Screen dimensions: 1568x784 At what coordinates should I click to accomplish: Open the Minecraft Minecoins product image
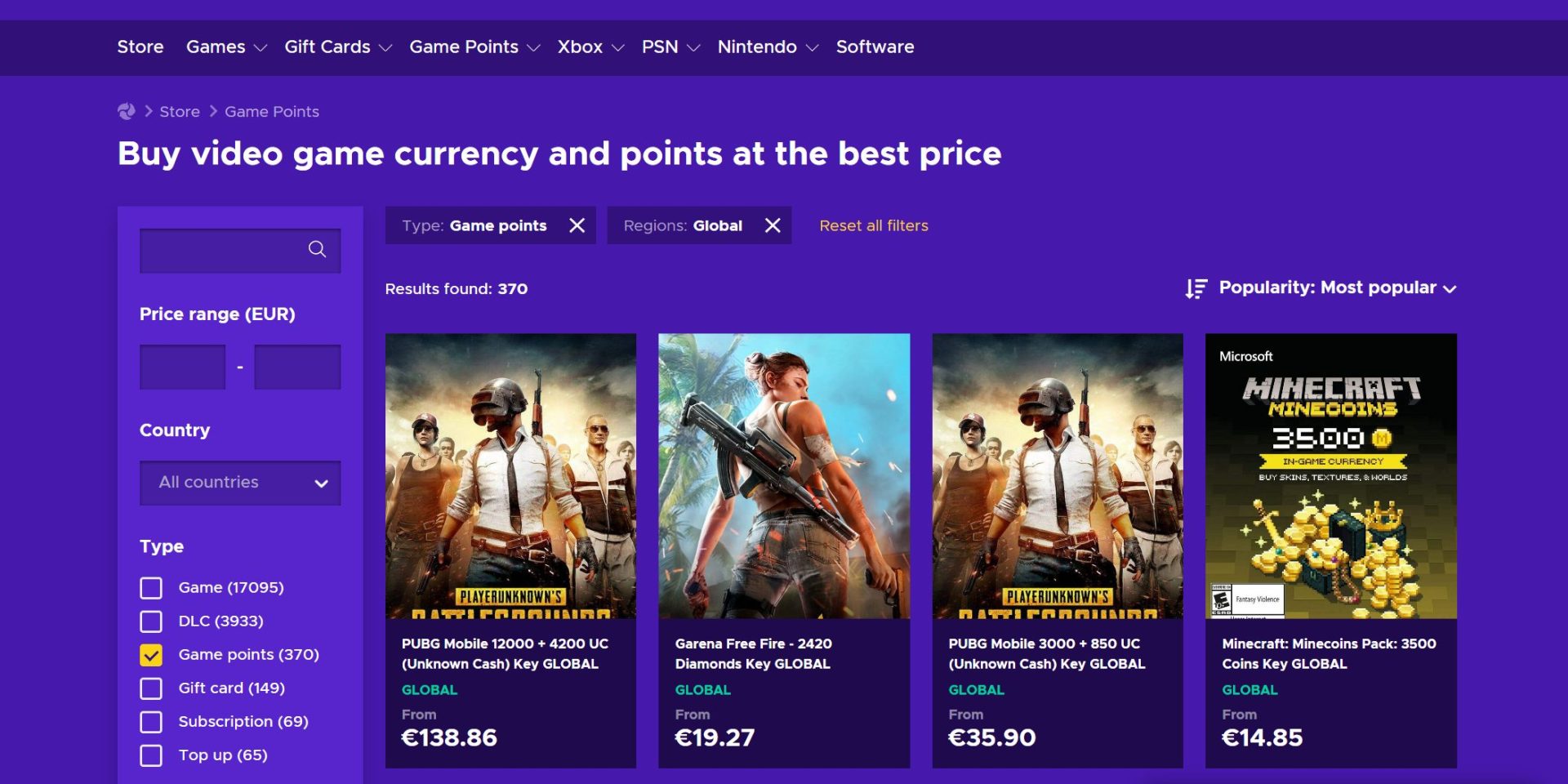click(1330, 475)
